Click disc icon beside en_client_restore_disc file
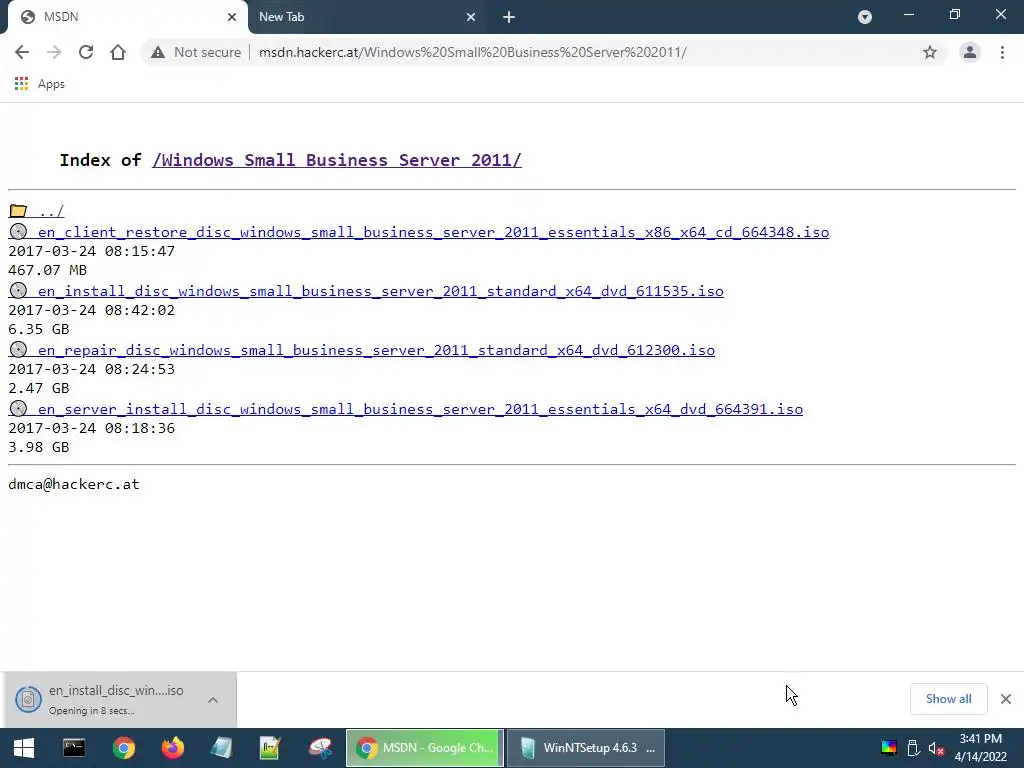Image resolution: width=1024 pixels, height=768 pixels. 18,232
